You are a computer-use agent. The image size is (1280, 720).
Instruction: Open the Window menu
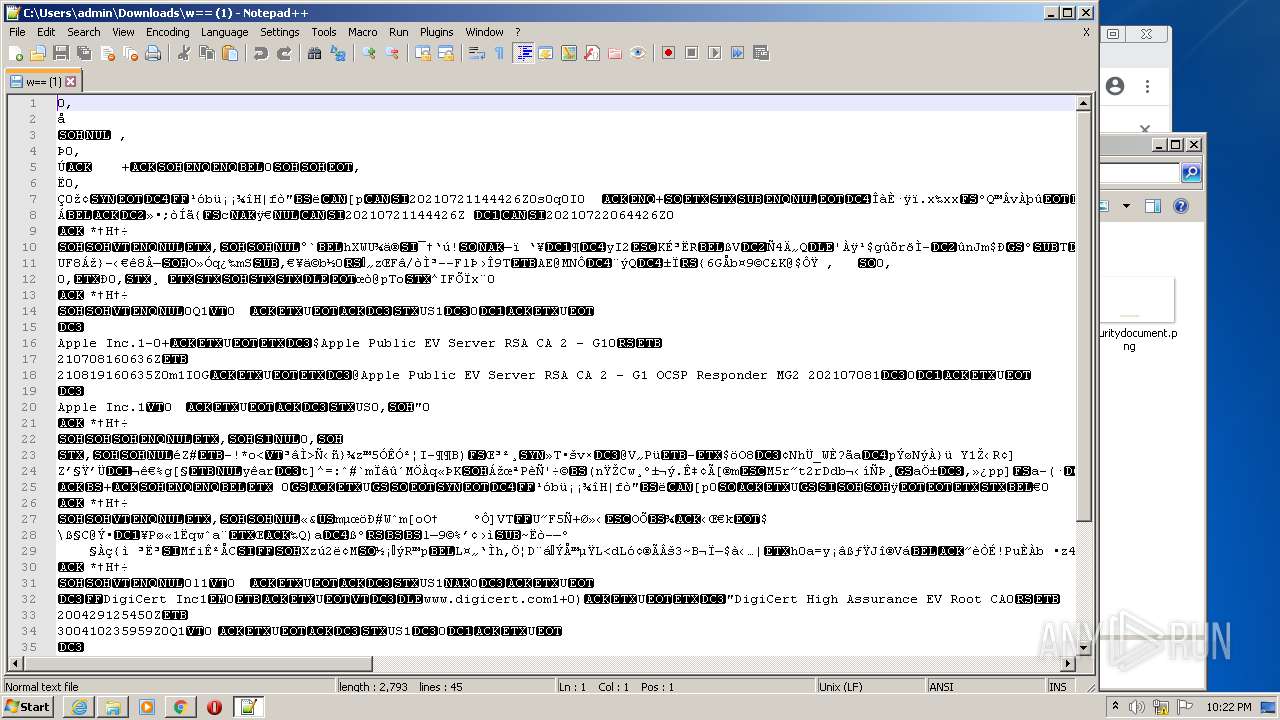click(x=484, y=32)
